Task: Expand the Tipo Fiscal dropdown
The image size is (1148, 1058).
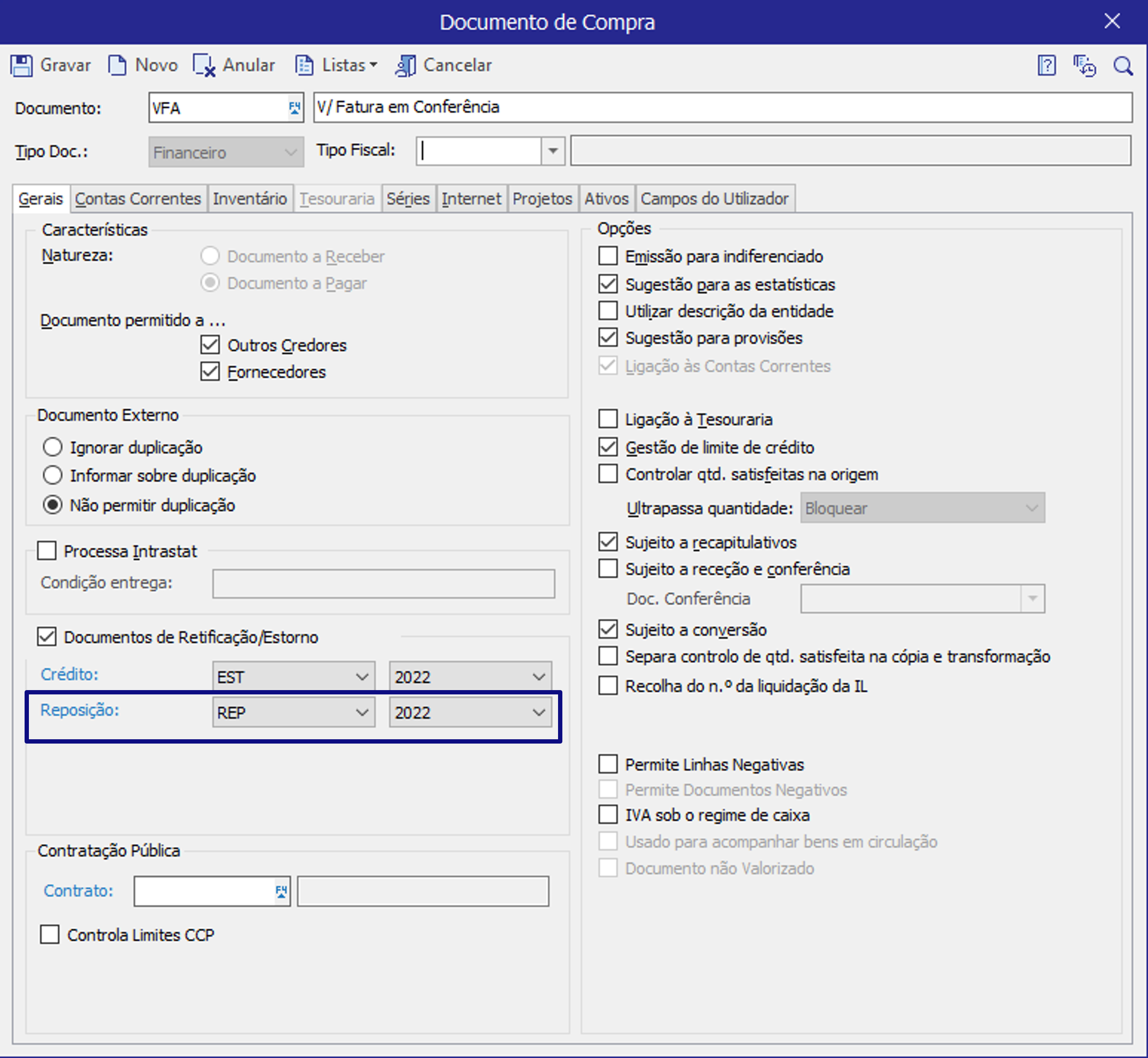Action: pos(552,151)
